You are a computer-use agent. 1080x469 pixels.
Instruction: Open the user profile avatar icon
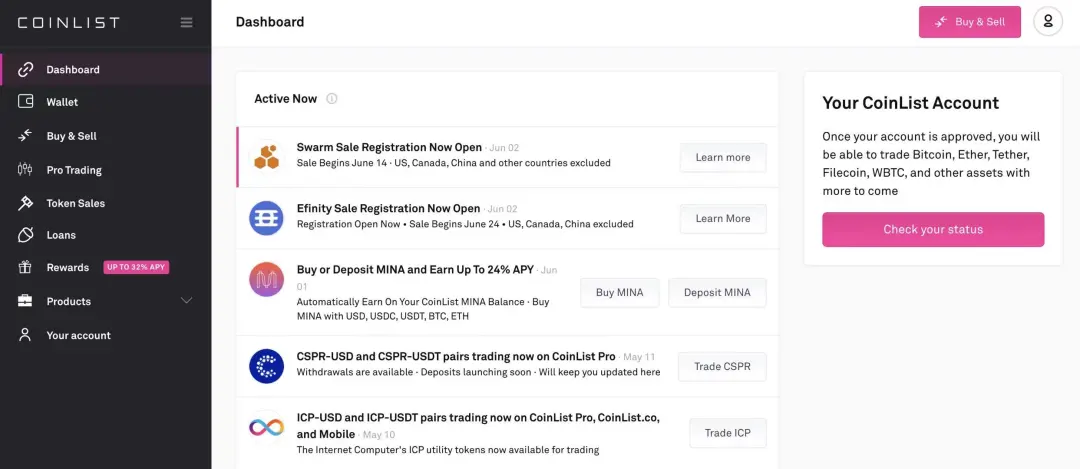point(1048,21)
